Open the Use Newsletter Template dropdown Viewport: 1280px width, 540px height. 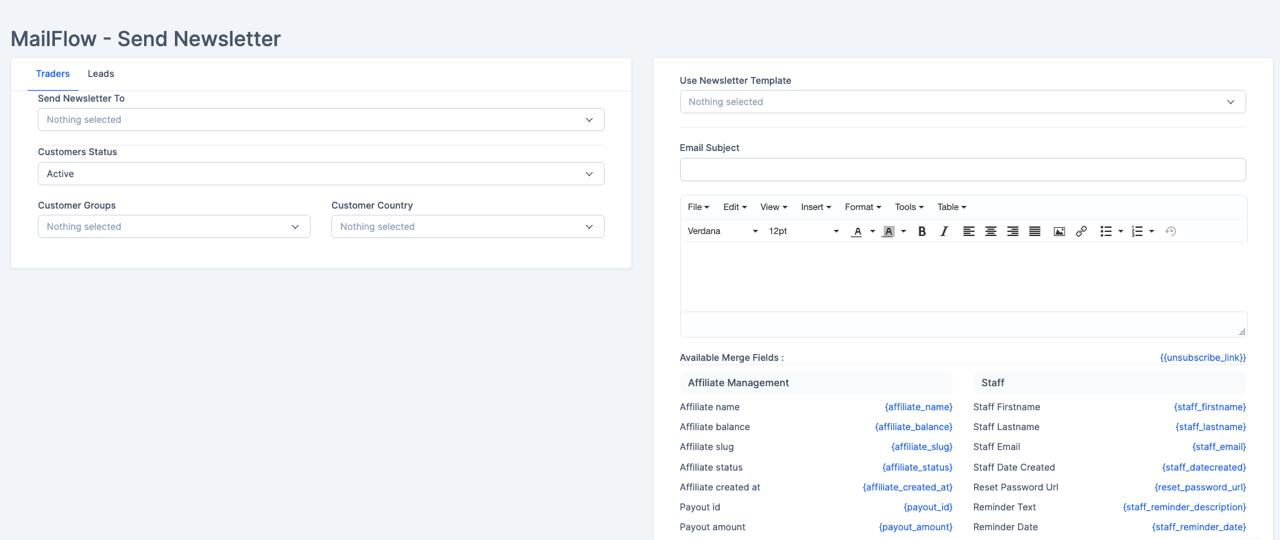point(962,102)
